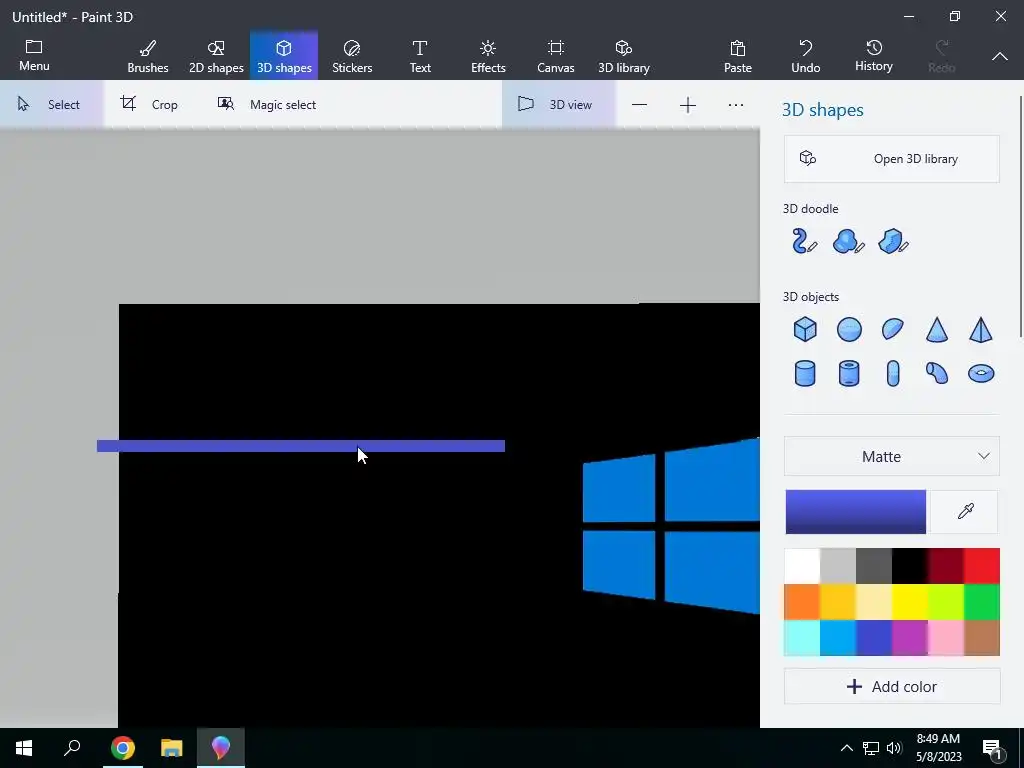Choose the black color swatch
Screen dimensions: 1024x768
[x=910, y=566]
